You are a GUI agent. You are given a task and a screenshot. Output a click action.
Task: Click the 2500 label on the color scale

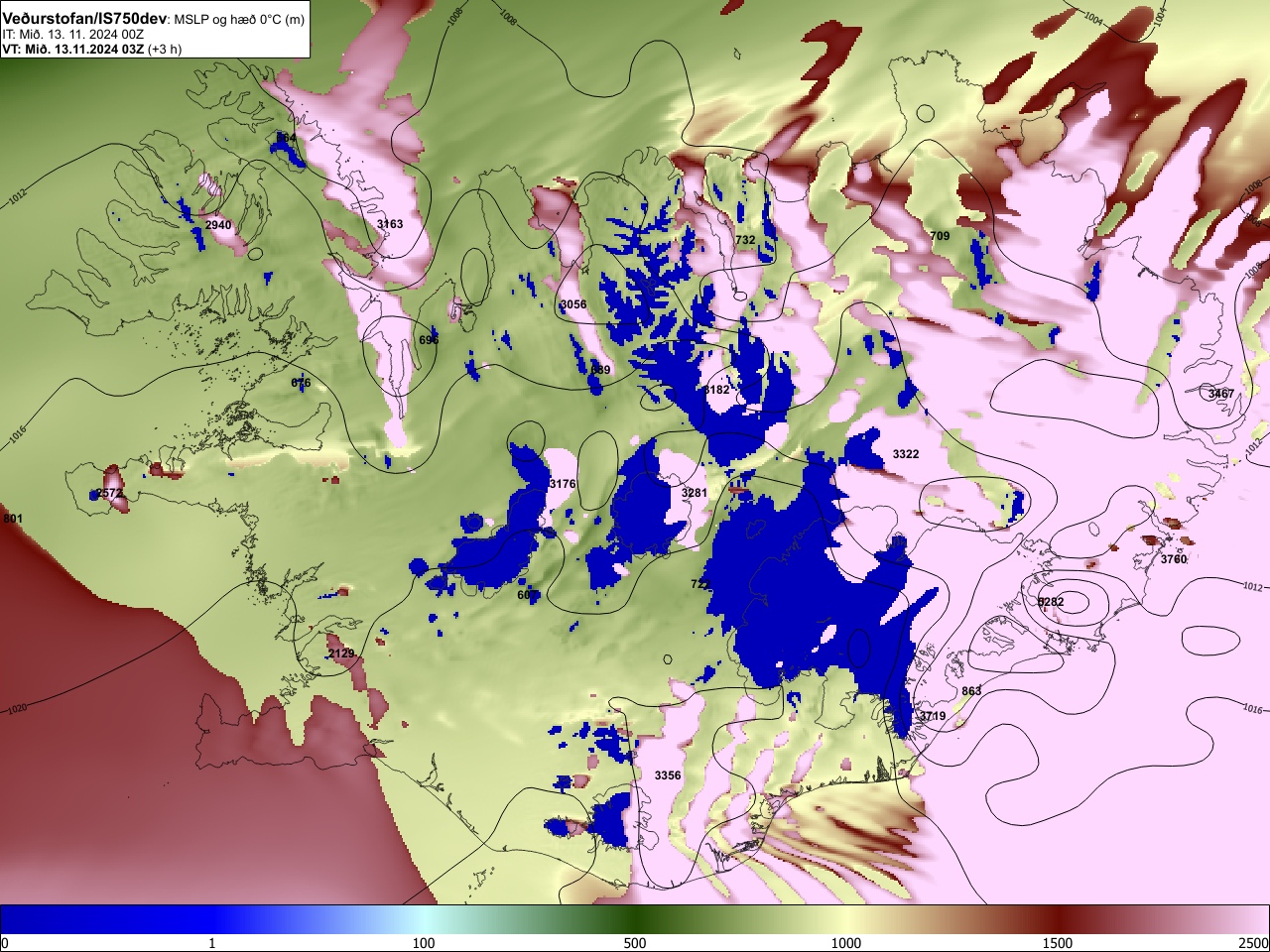tap(1253, 943)
